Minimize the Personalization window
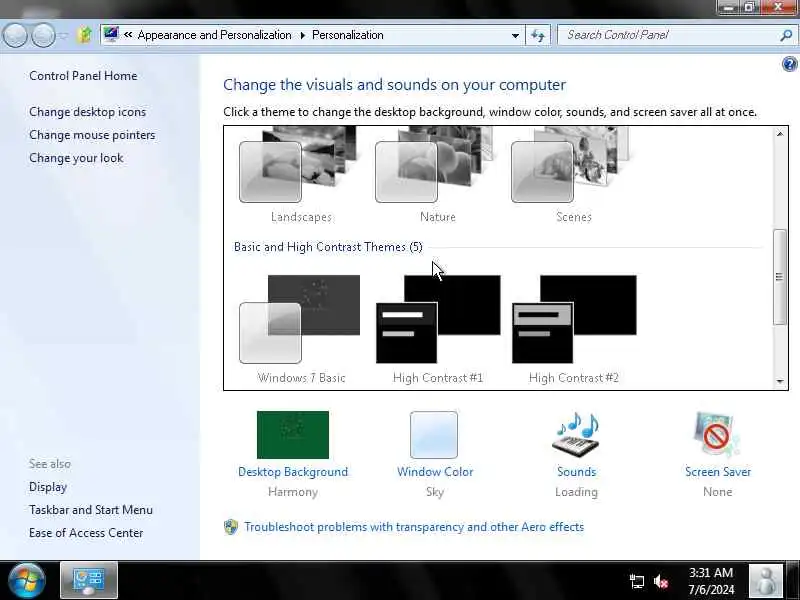 pyautogui.click(x=729, y=7)
